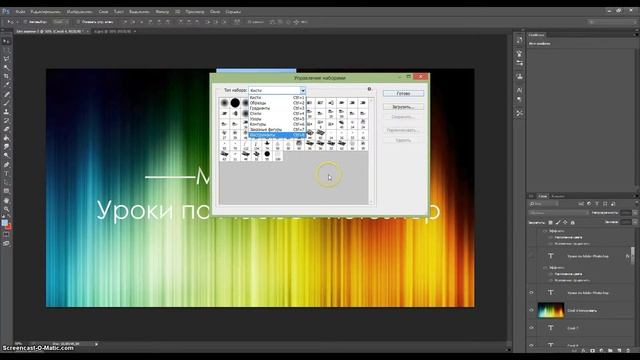Click lock all padlock icon
Screen dimensions: 640x360
click(x=572, y=222)
